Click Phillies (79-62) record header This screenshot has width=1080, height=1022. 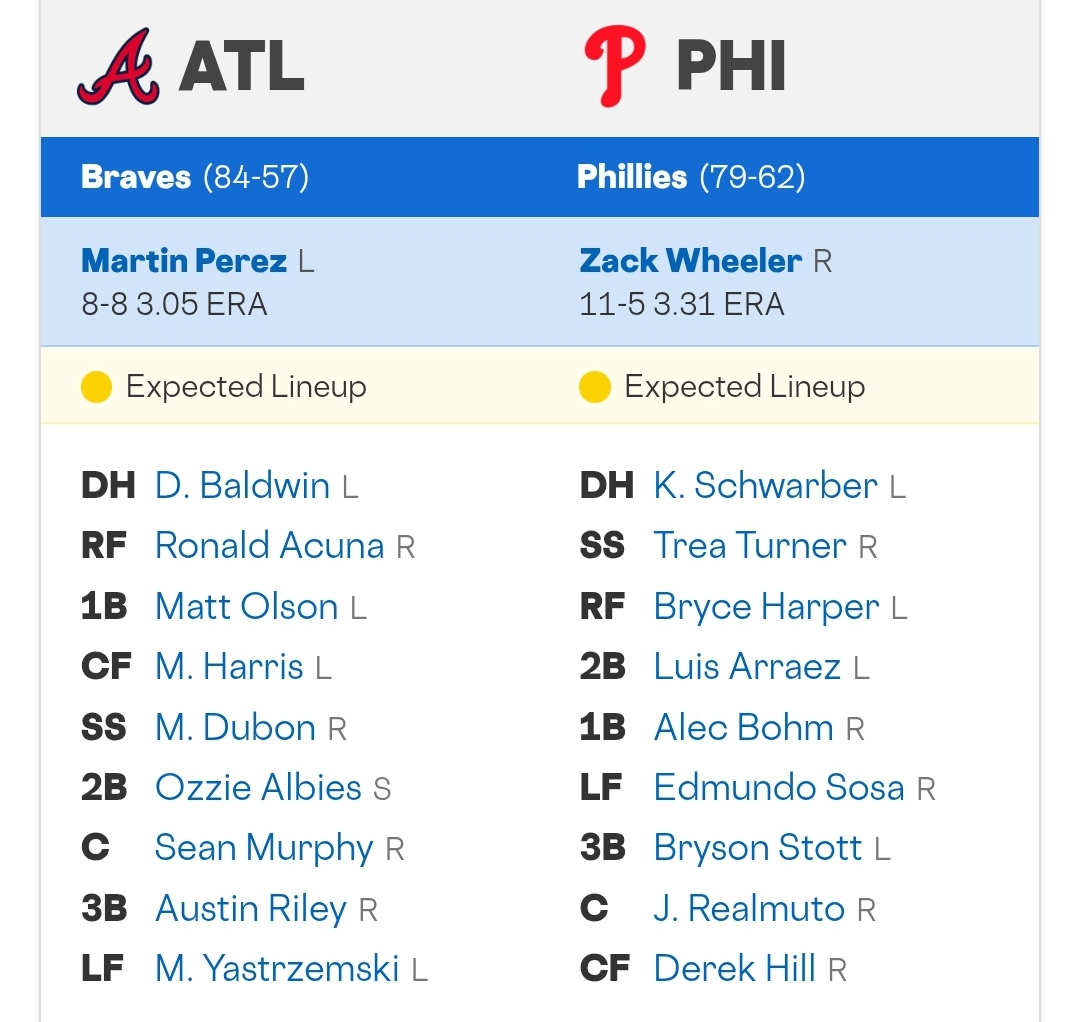click(x=691, y=177)
